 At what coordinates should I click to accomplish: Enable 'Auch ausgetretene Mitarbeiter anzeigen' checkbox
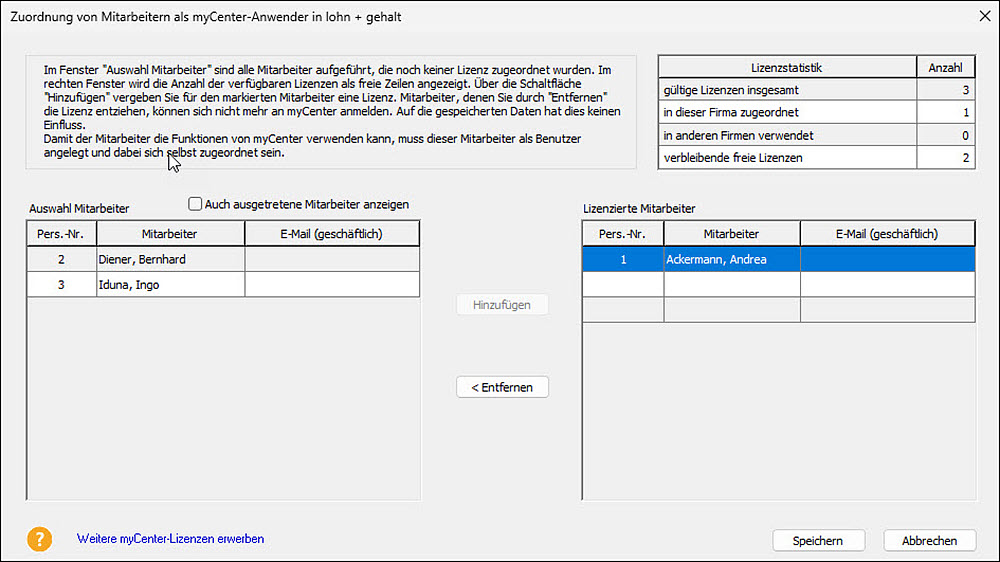pyautogui.click(x=195, y=204)
